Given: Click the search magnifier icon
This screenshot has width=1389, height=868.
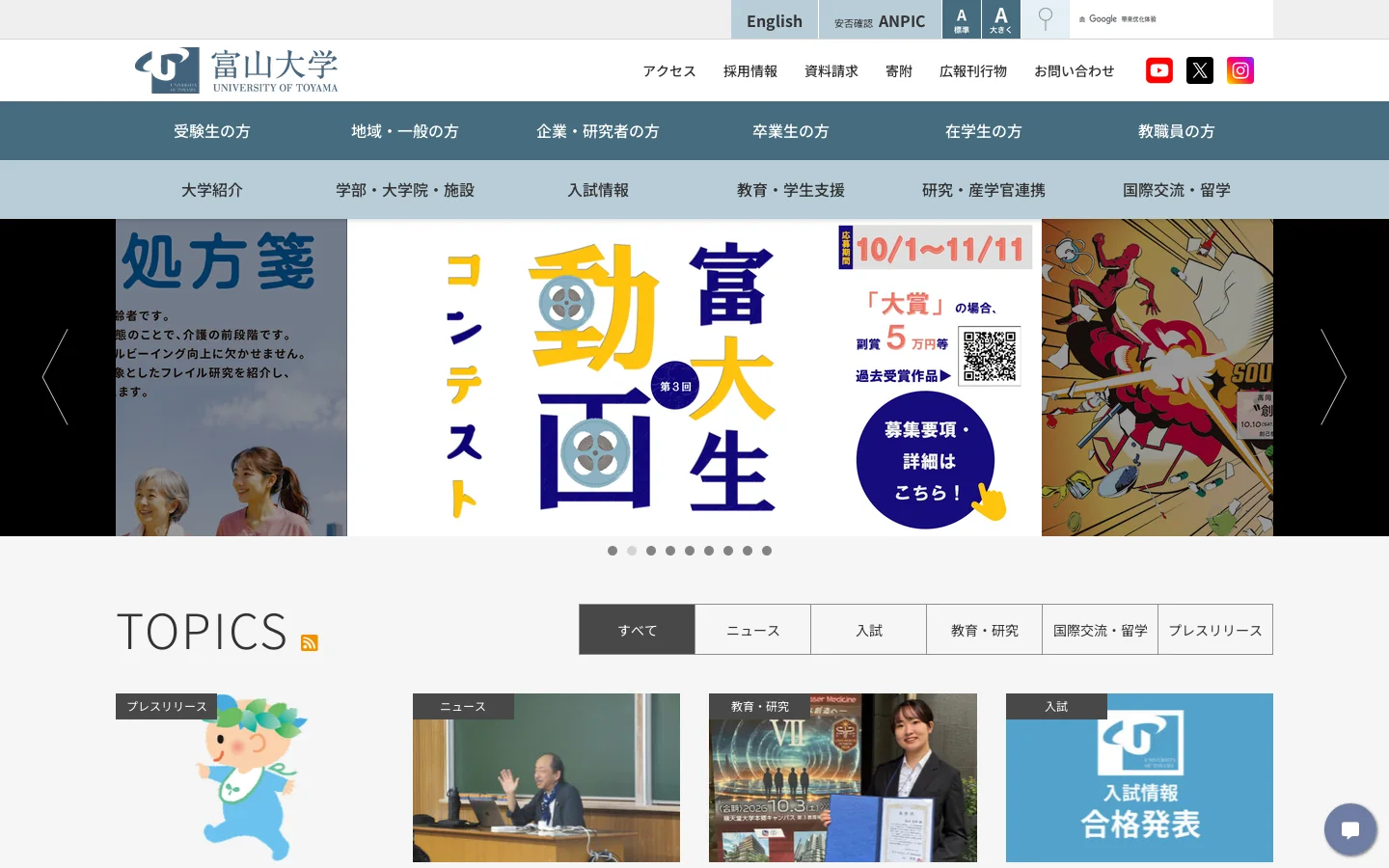Looking at the screenshot, I should click(x=1045, y=19).
